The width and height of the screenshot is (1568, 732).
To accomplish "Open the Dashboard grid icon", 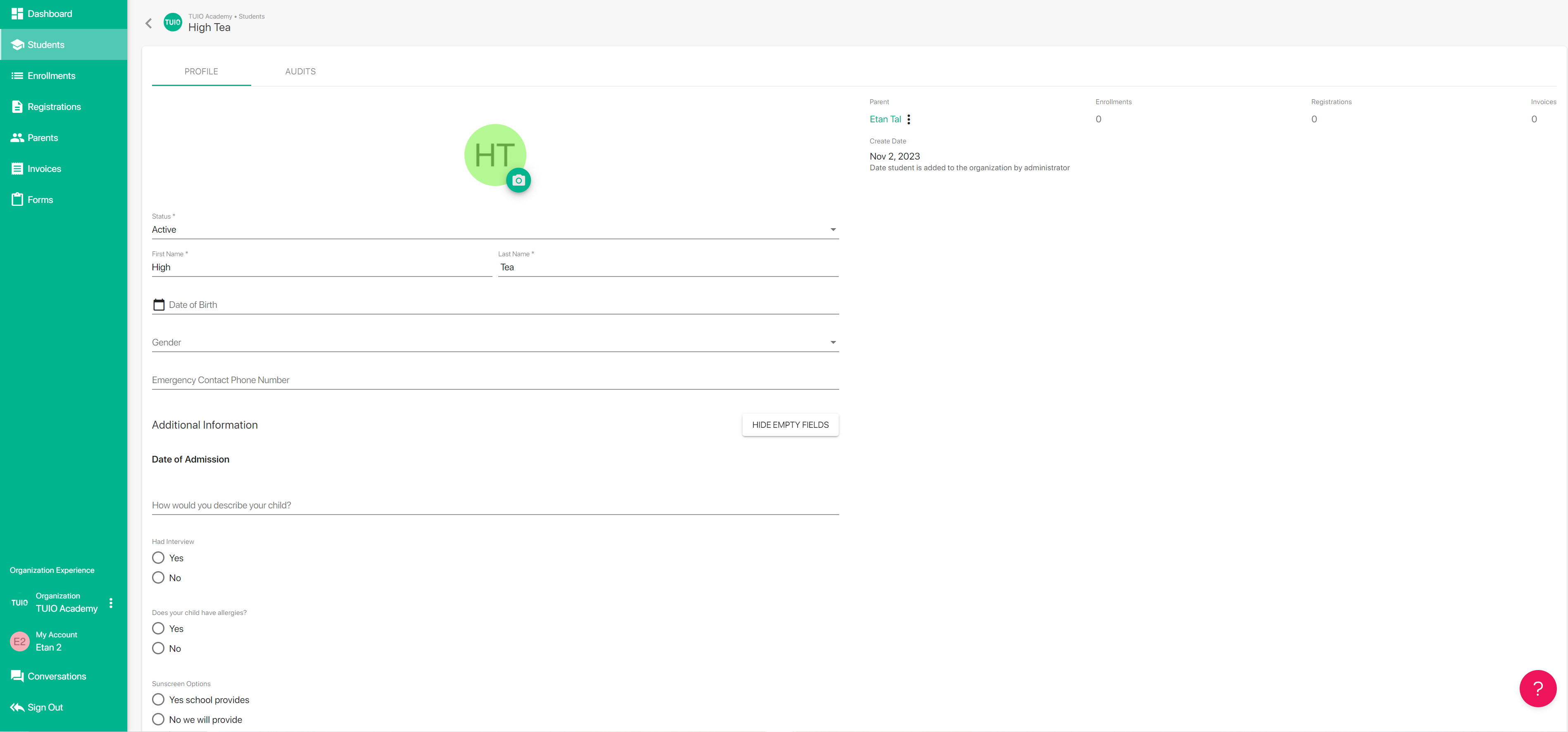I will coord(17,13).
